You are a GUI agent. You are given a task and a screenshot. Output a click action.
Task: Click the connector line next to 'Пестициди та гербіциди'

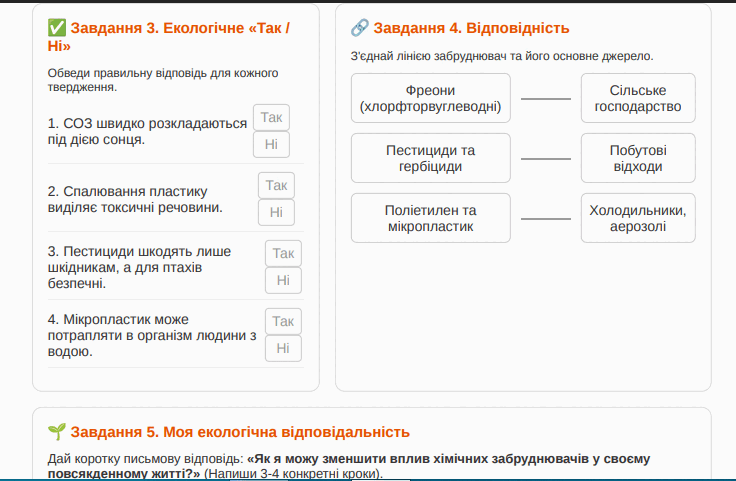coord(546,159)
